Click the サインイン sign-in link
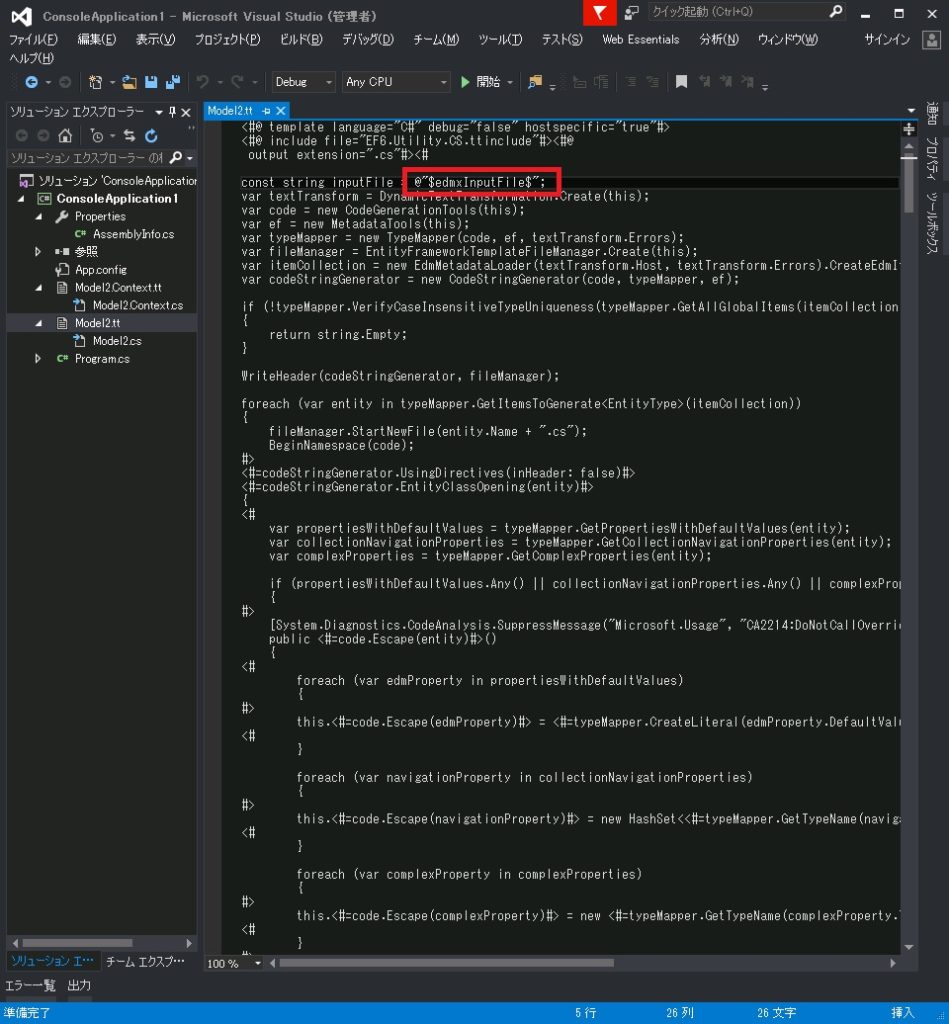949x1024 pixels. [886, 39]
